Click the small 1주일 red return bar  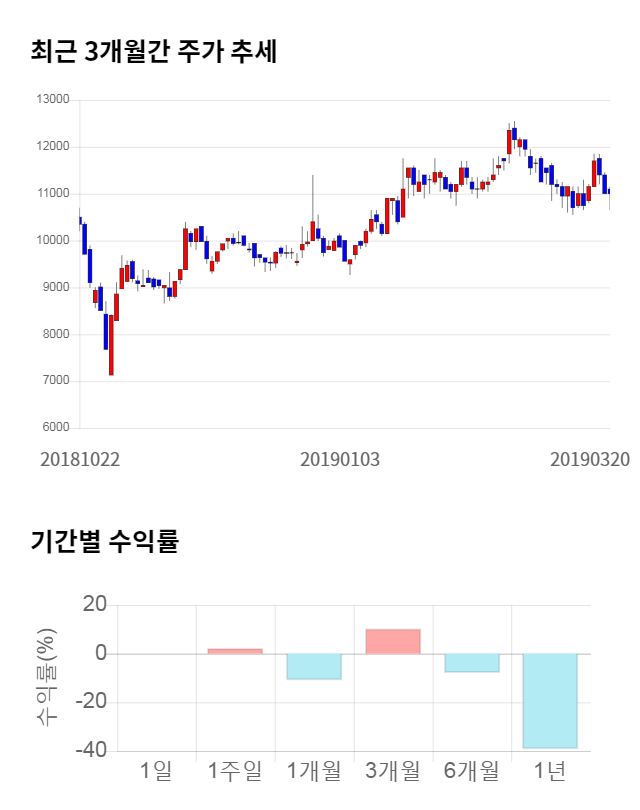pos(235,651)
